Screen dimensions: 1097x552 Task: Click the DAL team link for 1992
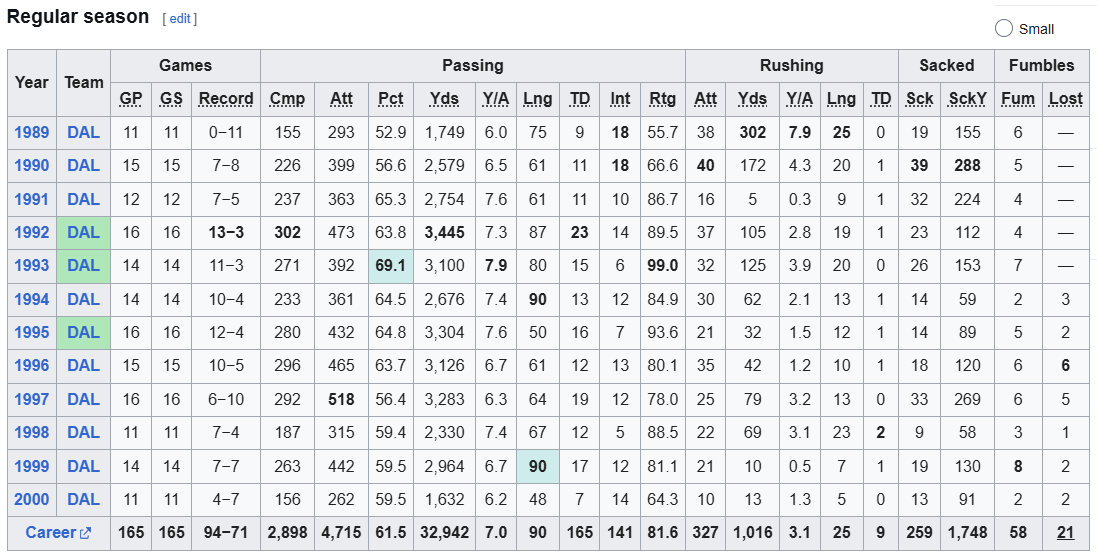(83, 232)
